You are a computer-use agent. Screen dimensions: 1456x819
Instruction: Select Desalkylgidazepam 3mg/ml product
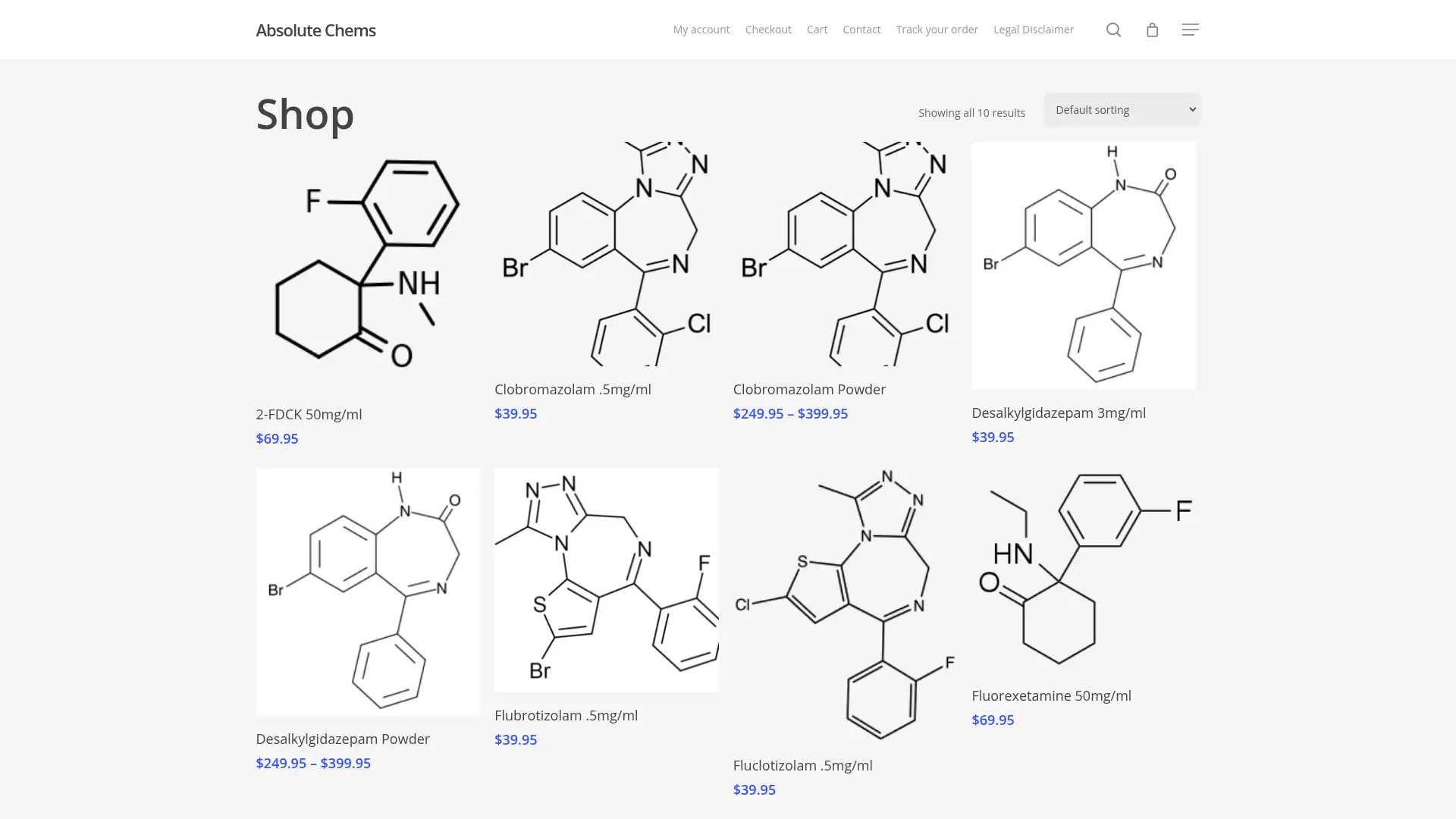(1059, 413)
